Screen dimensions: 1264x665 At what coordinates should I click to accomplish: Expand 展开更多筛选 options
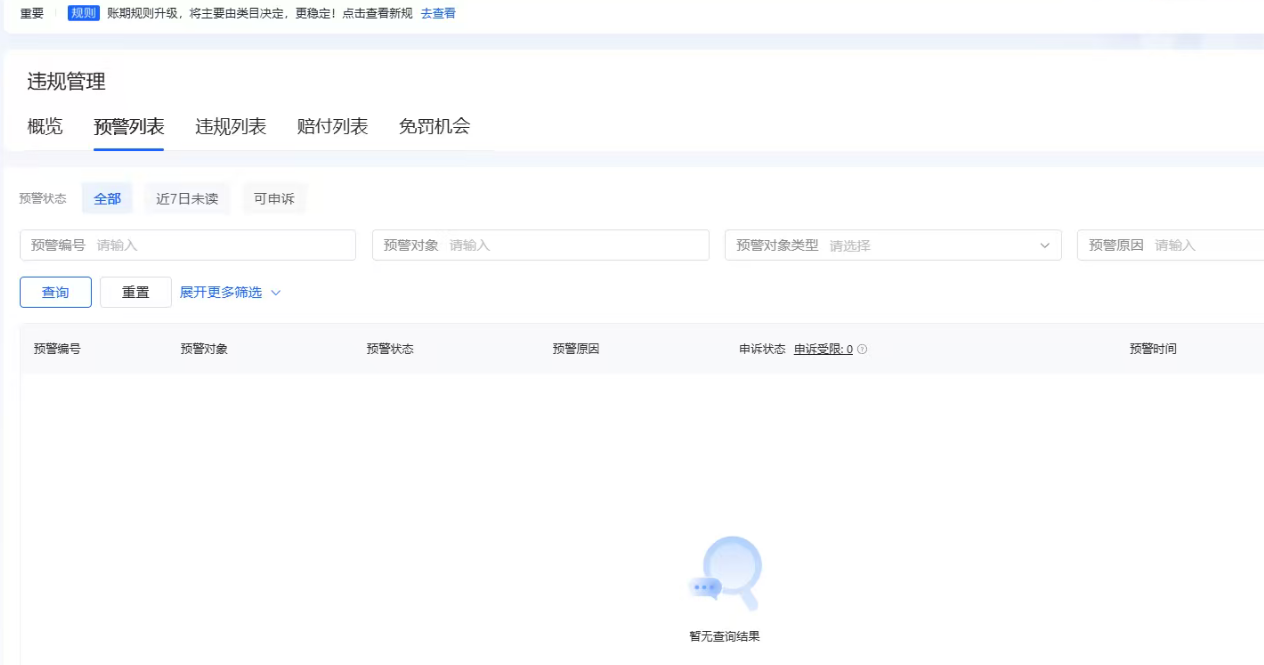click(x=230, y=292)
